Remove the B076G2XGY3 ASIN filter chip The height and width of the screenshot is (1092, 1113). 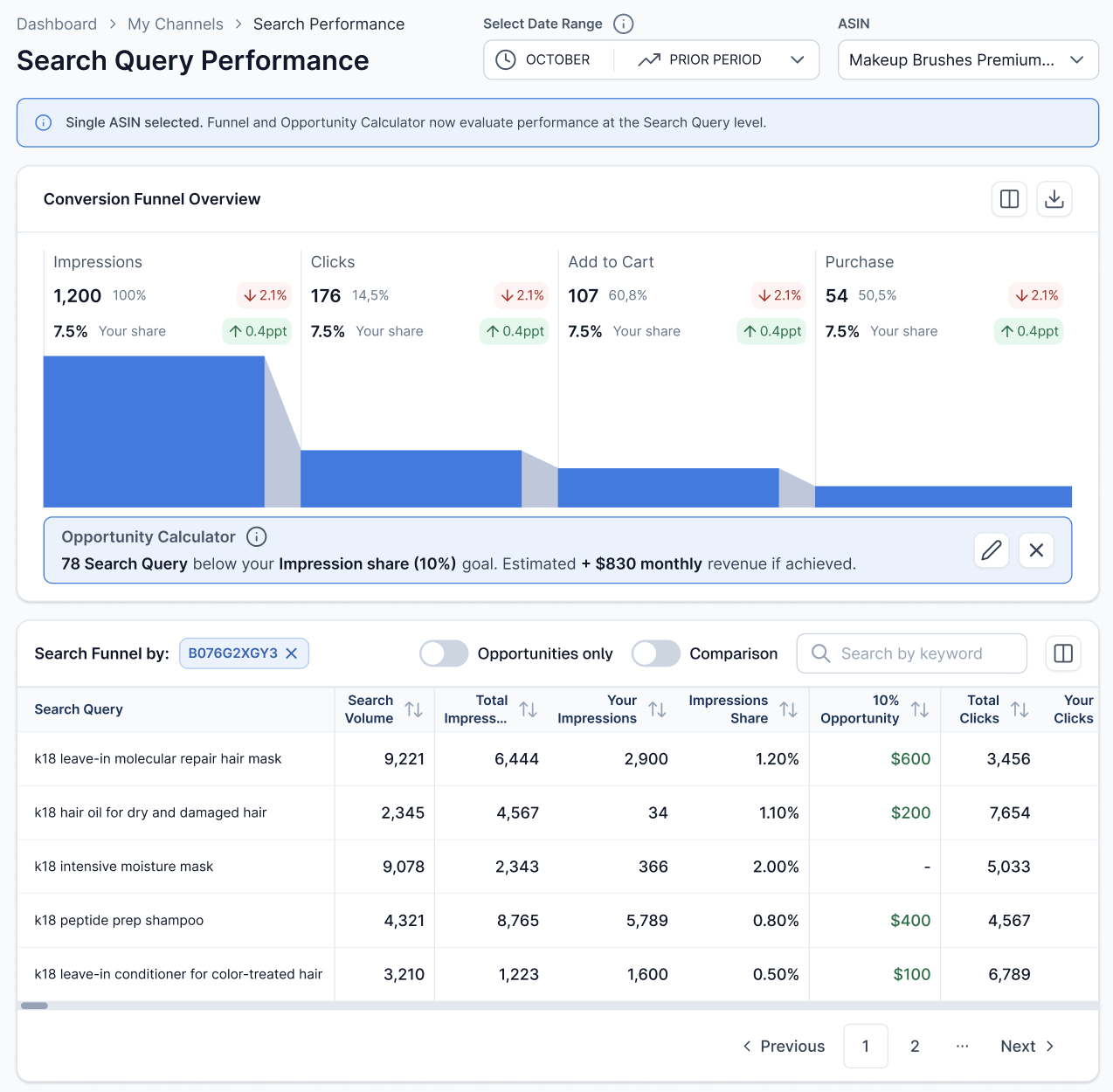pyautogui.click(x=294, y=653)
